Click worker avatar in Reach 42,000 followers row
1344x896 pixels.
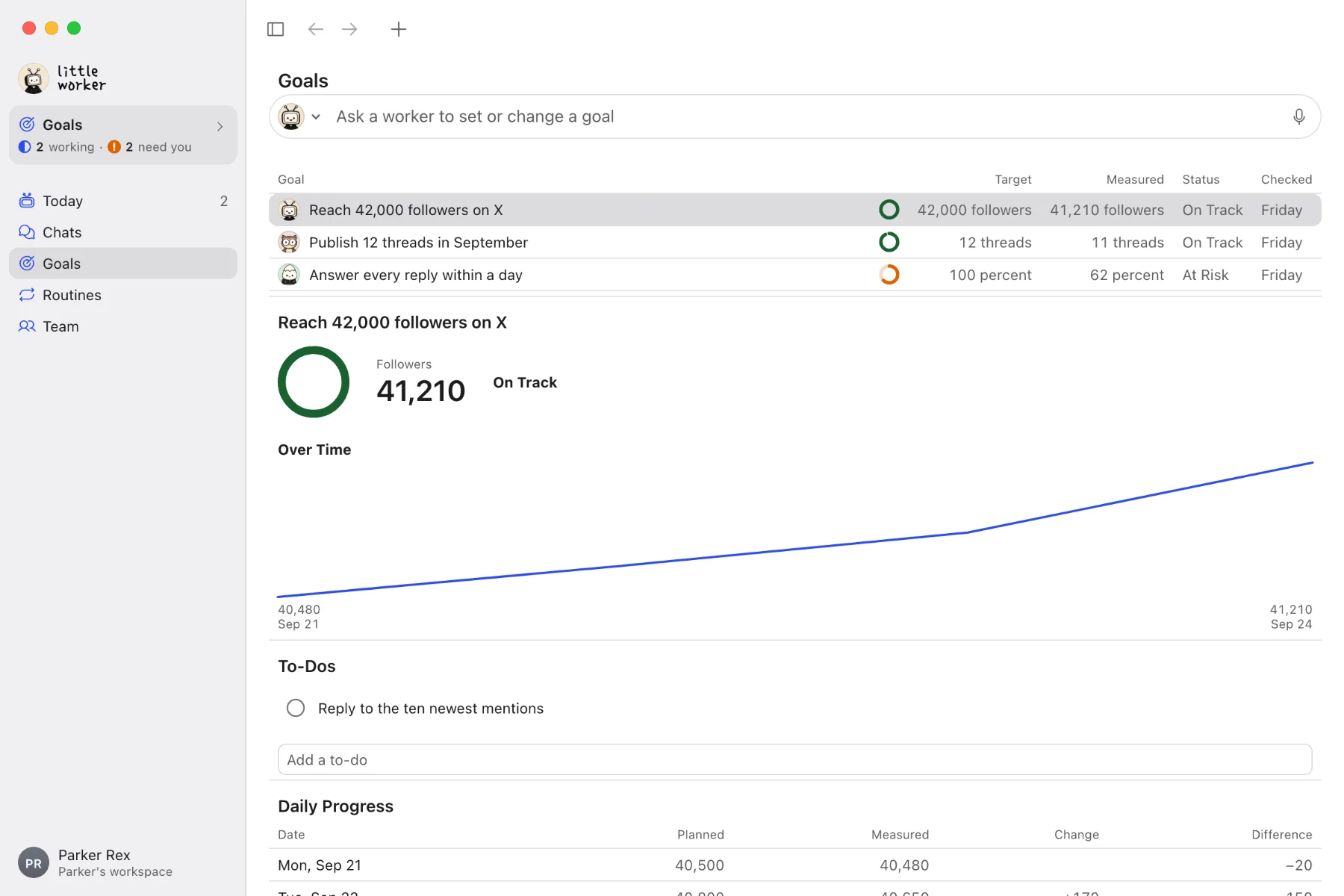pyautogui.click(x=289, y=210)
